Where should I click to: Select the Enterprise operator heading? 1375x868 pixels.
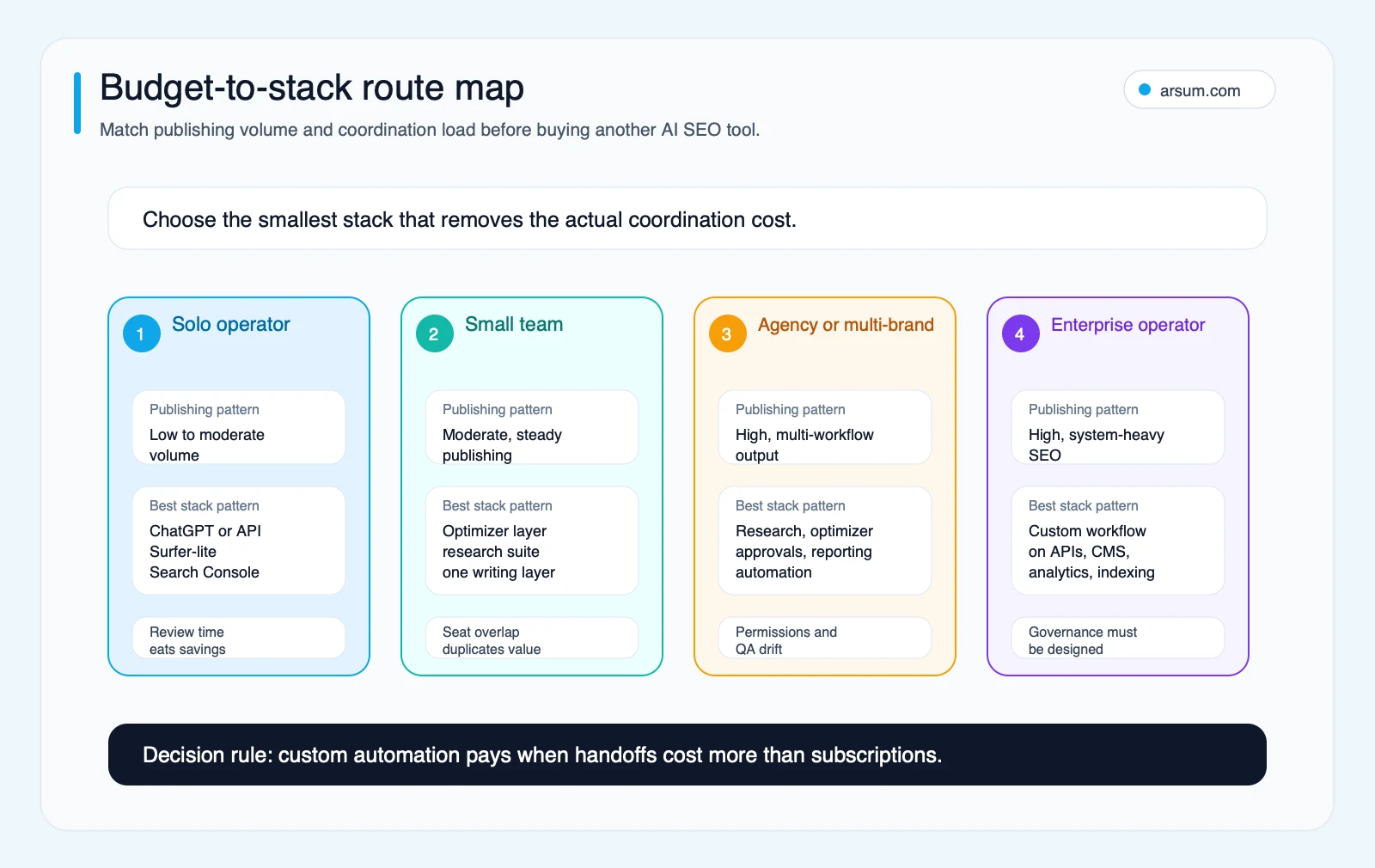[1127, 325]
